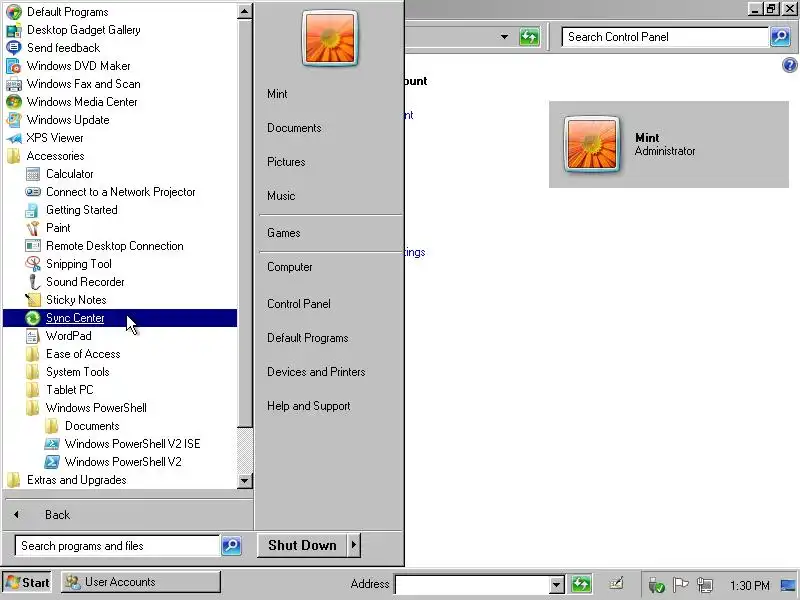Image resolution: width=800 pixels, height=600 pixels.
Task: Click the Mint Administrator account picture
Action: tap(592, 144)
